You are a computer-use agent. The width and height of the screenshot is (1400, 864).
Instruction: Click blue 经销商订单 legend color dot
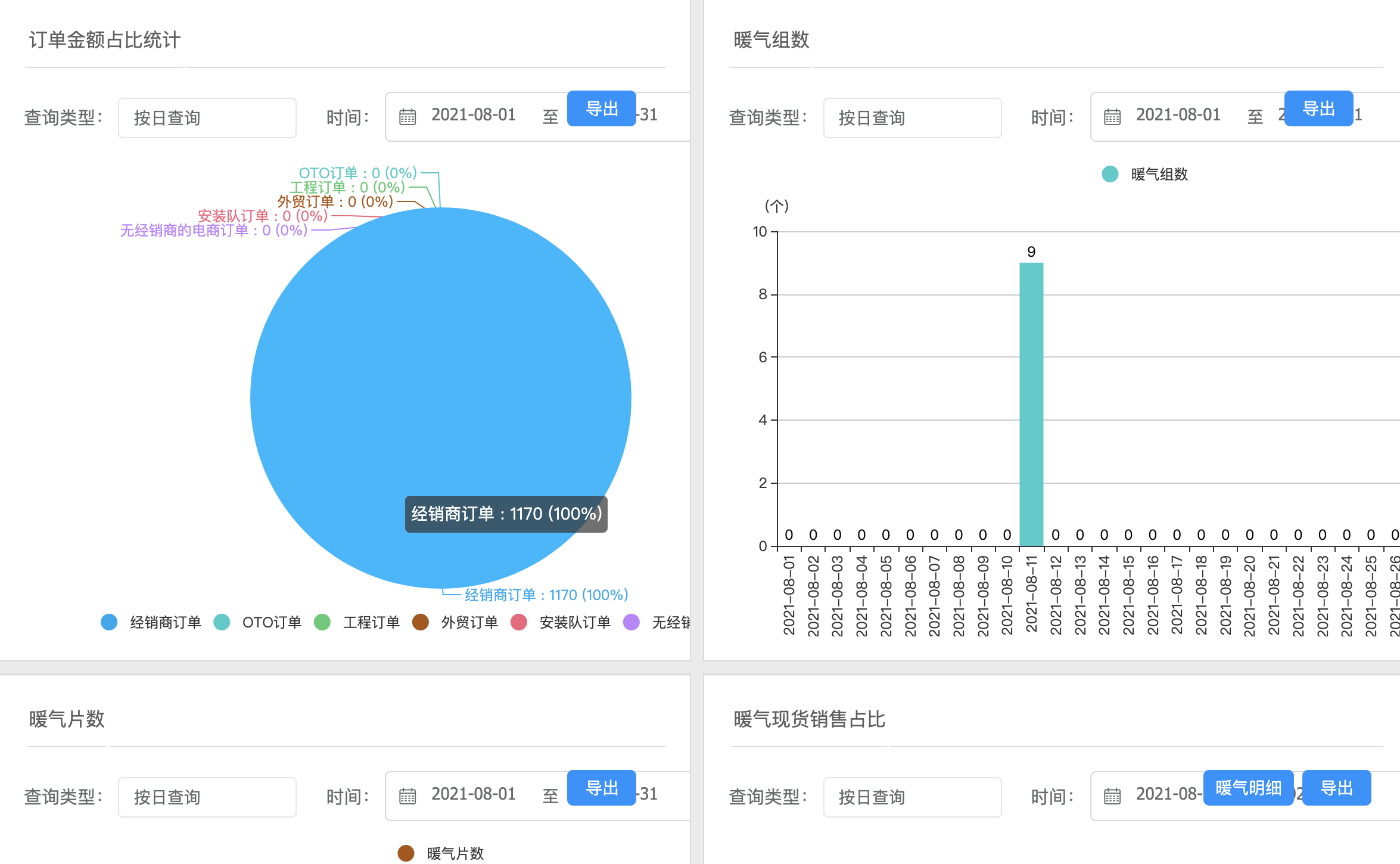point(109,622)
